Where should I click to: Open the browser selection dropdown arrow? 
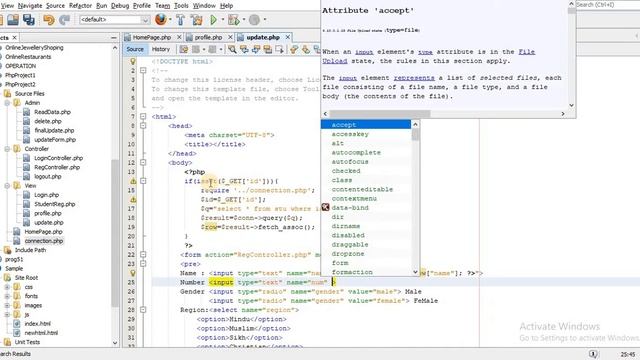(170, 19)
